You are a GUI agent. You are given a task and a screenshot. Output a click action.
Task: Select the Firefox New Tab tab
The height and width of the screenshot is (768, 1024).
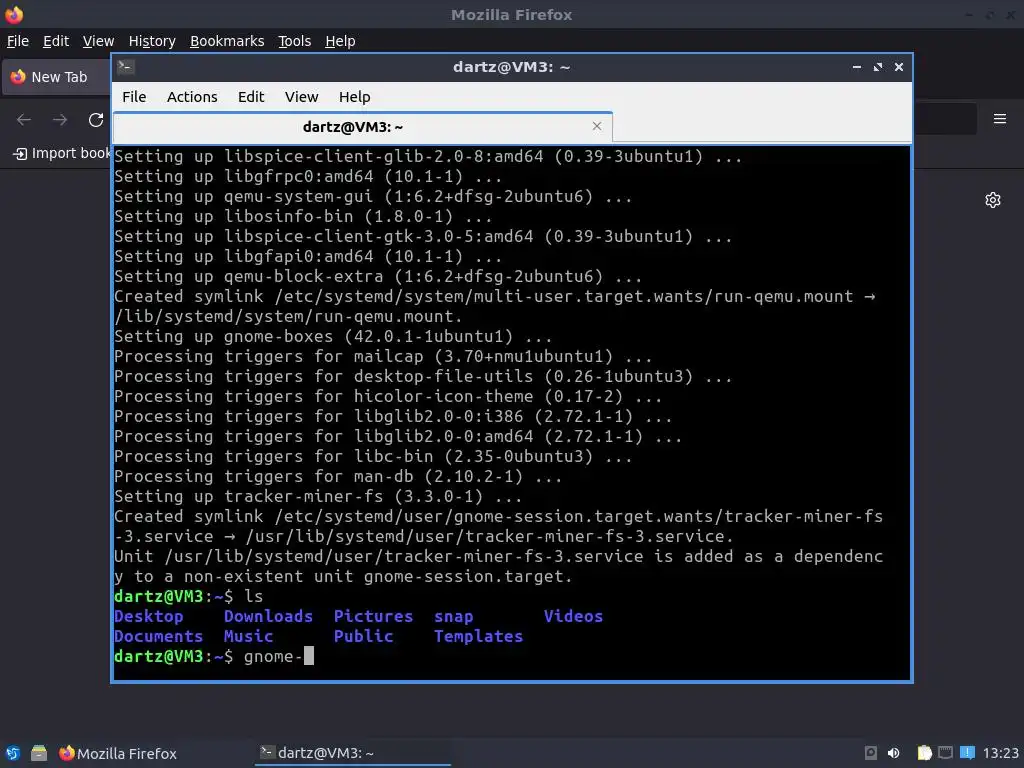(57, 77)
